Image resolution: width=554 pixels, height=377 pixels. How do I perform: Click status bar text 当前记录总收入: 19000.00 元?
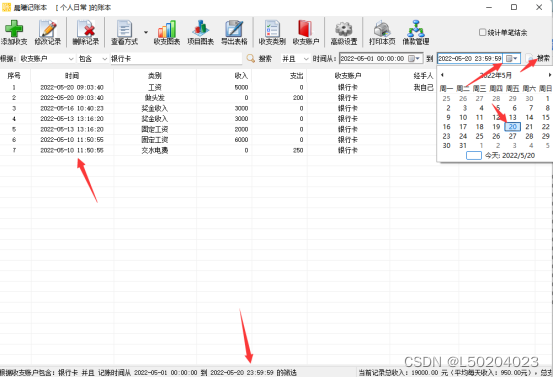(x=403, y=372)
